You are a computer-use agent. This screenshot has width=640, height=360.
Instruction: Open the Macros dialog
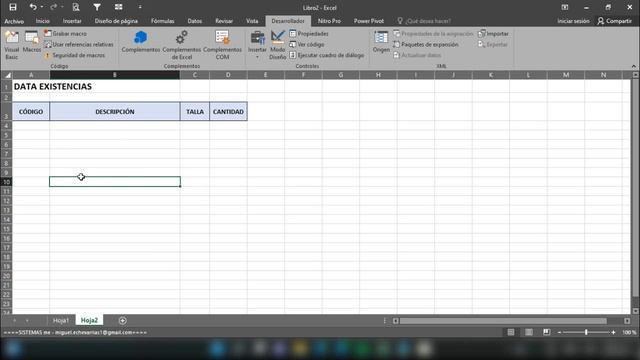click(x=32, y=42)
